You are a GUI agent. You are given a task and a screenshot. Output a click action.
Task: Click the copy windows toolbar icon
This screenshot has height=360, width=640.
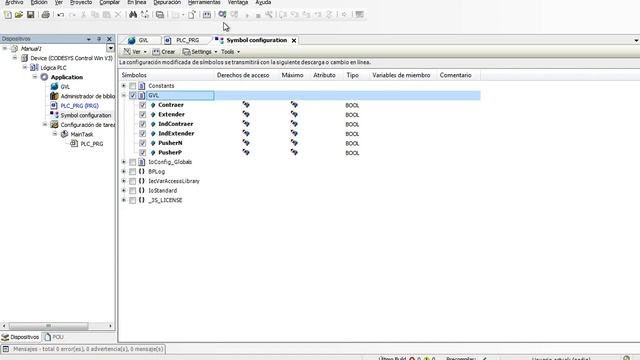[160, 15]
